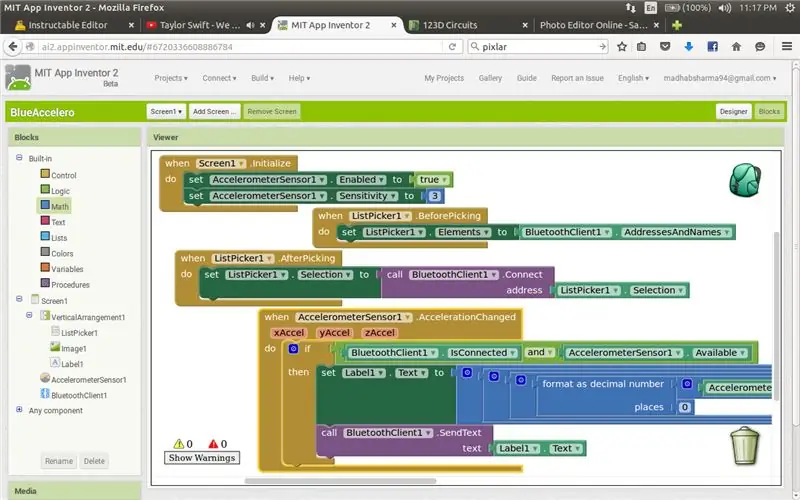Click Add Screen button
800x500 pixels.
click(x=214, y=111)
